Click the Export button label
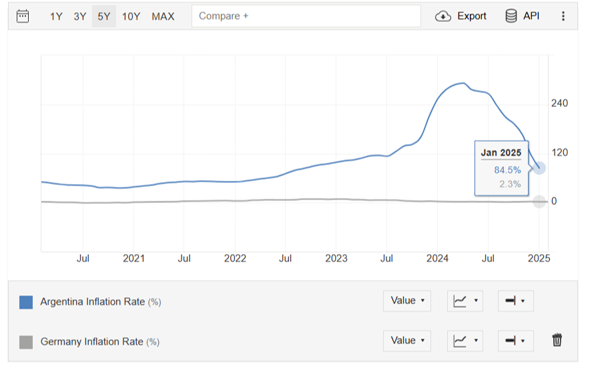The image size is (590, 375). click(471, 16)
